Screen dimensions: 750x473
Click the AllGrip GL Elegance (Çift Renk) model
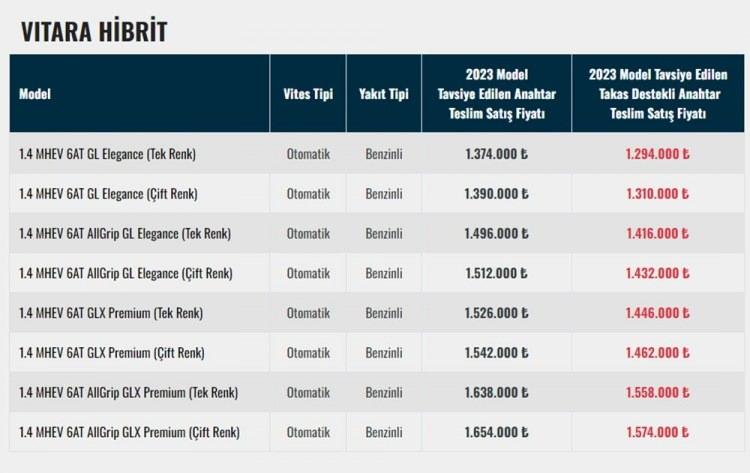pos(126,273)
